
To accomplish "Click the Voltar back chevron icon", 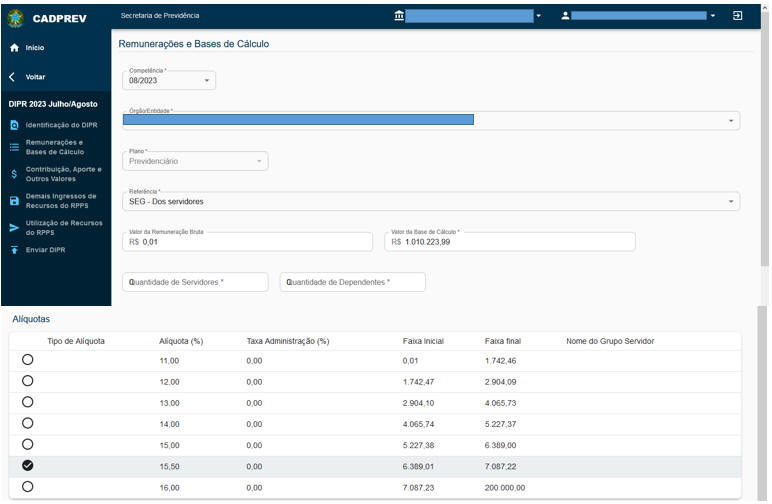I will [13, 77].
